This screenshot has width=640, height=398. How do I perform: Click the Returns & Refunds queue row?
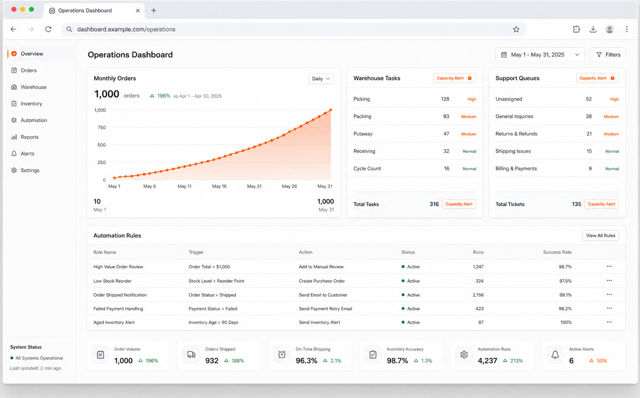(557, 134)
